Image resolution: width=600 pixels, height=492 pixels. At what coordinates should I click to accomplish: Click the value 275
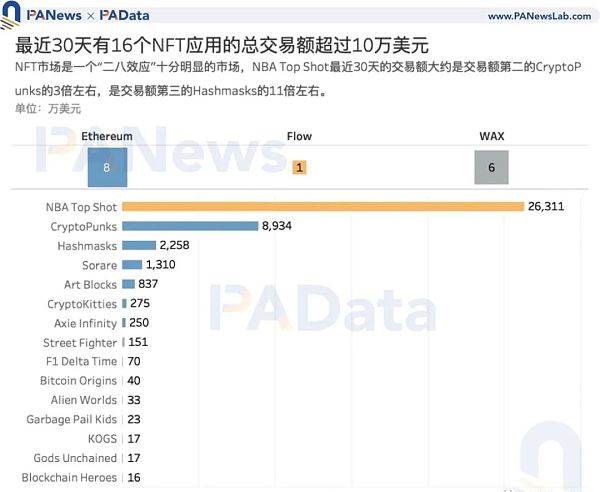pos(140,303)
